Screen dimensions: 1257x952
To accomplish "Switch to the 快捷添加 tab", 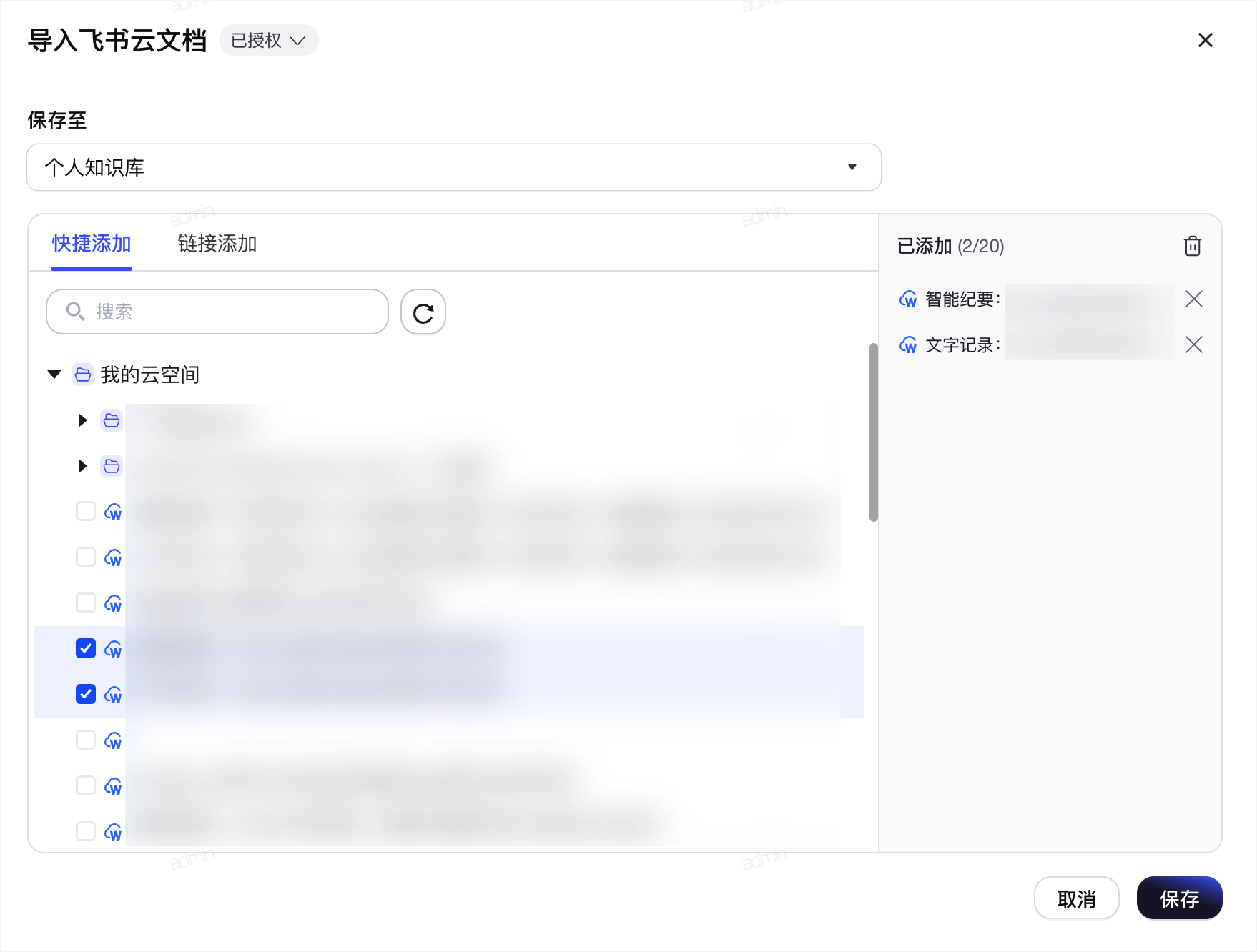I will (92, 244).
